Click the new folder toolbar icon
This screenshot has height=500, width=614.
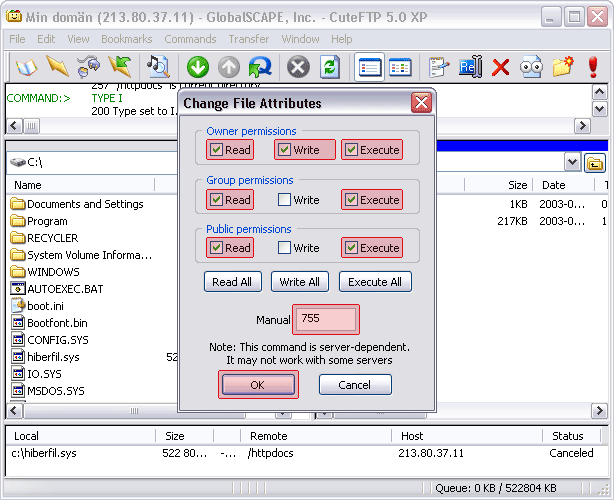[x=563, y=67]
